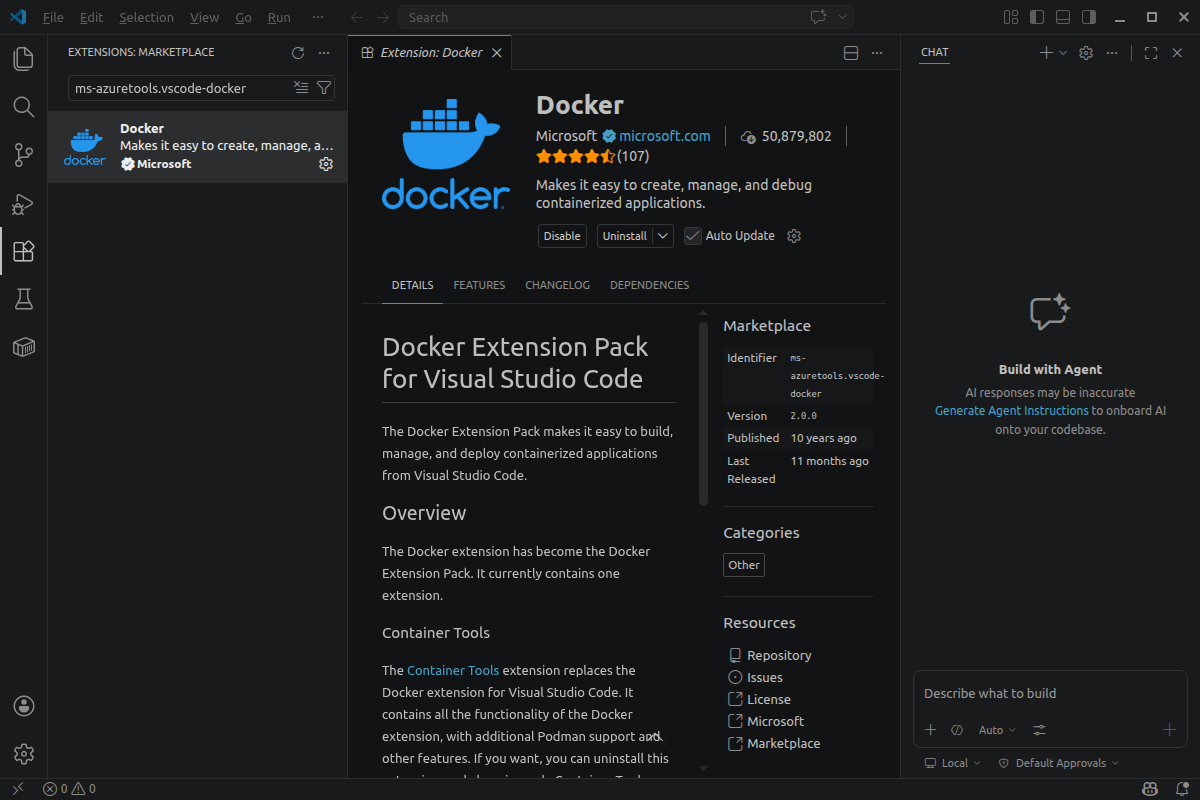Open the Auto model picker
The width and height of the screenshot is (1200, 800).
coord(997,730)
